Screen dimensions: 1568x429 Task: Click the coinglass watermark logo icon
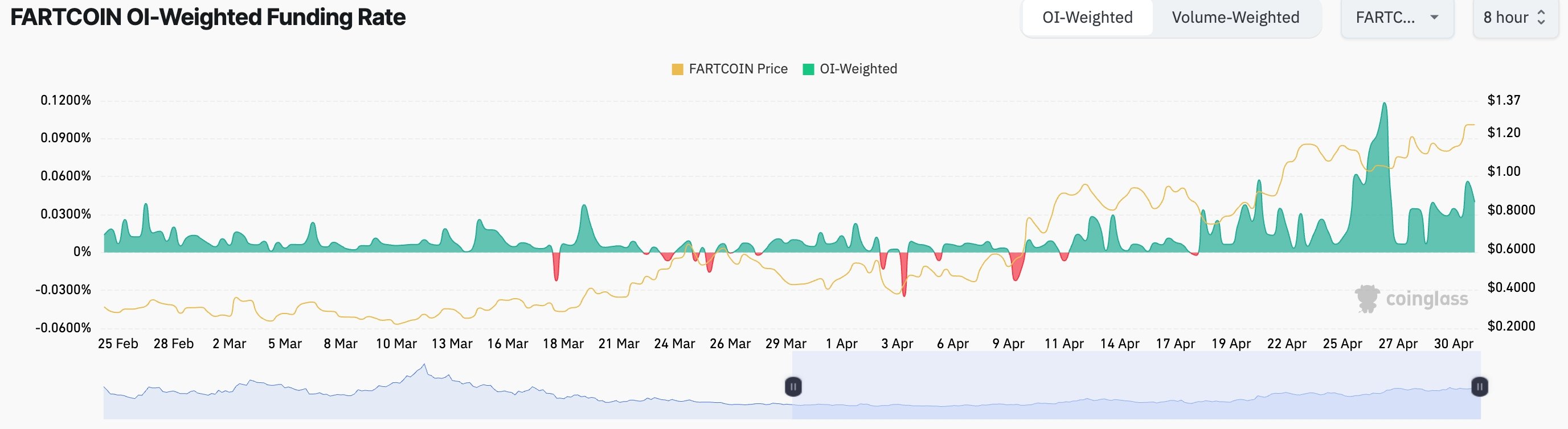(x=1366, y=299)
